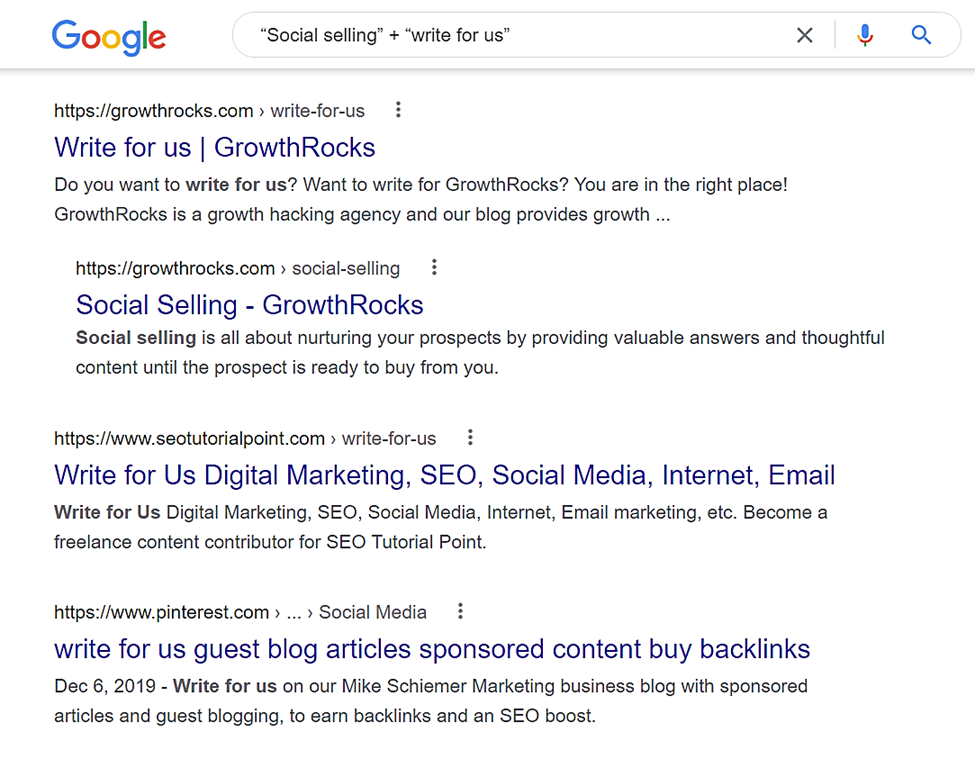Open 'Write for Us Digital Marketing, SEO' result

[444, 476]
